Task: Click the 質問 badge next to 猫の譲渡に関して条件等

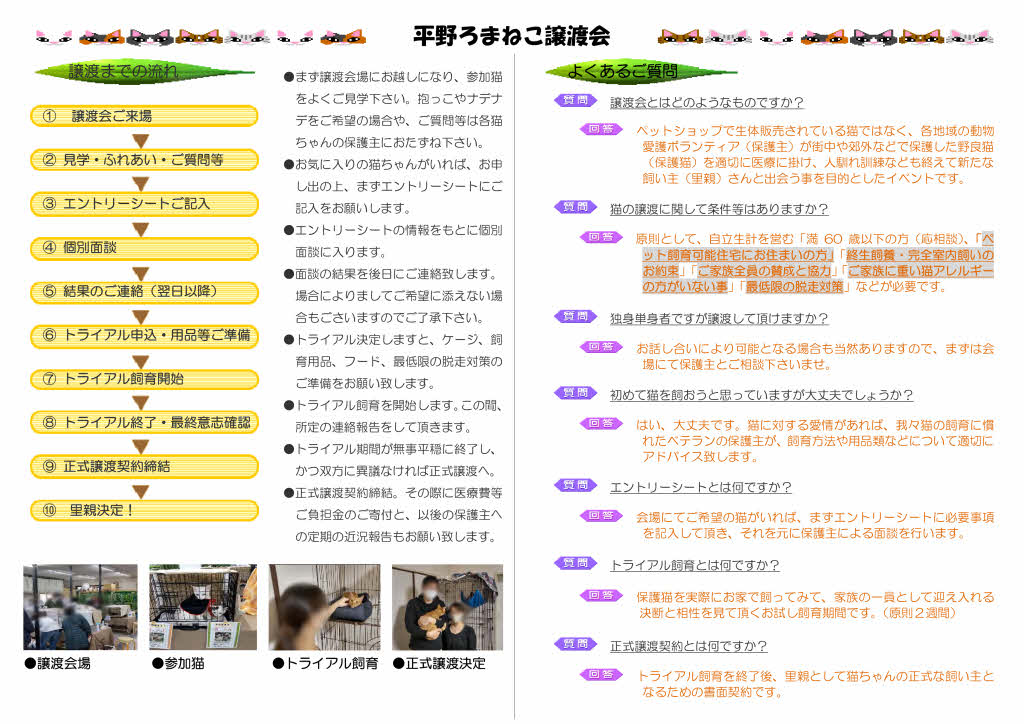Action: tap(575, 208)
